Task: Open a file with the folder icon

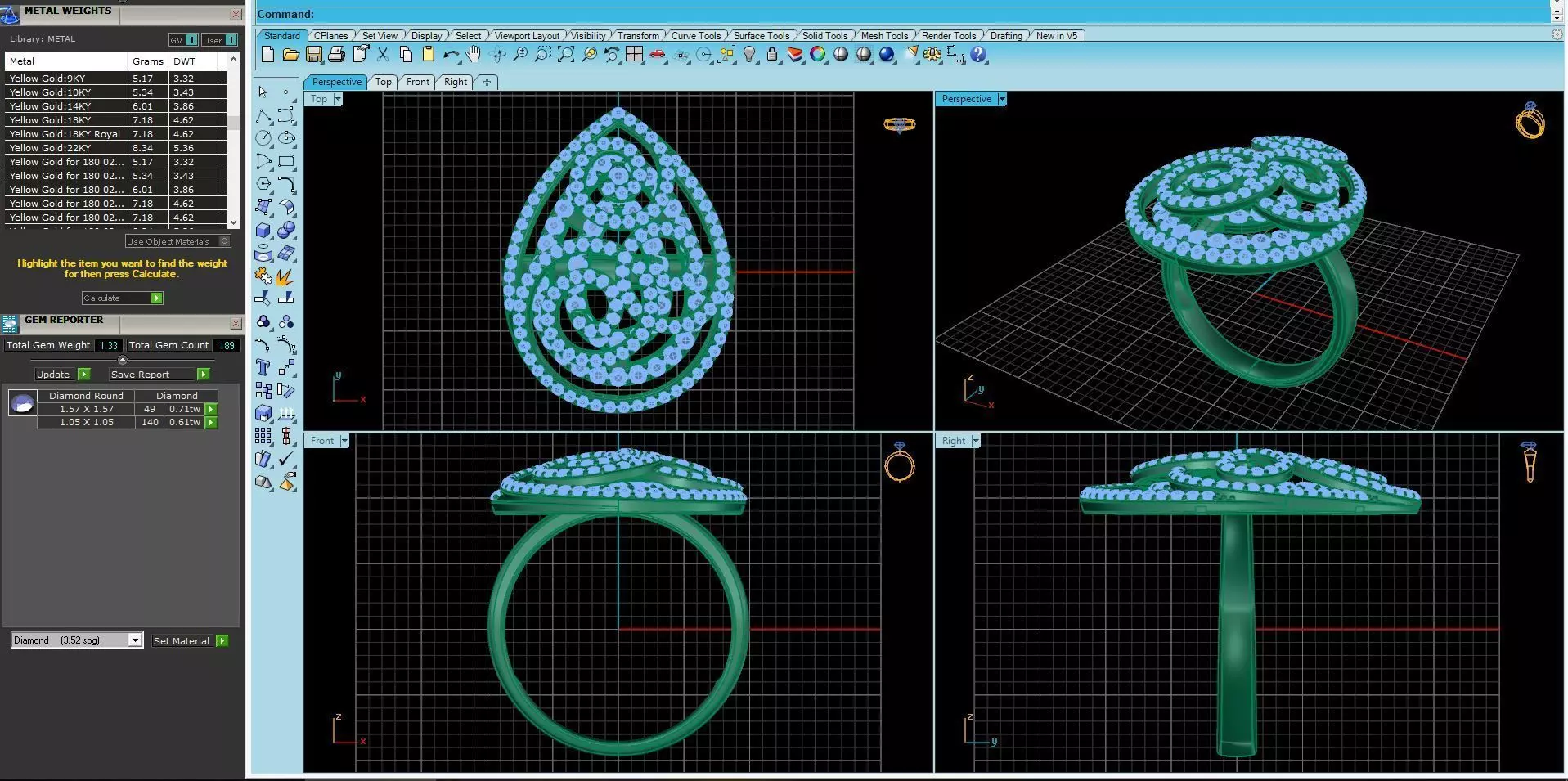Action: pyautogui.click(x=290, y=55)
